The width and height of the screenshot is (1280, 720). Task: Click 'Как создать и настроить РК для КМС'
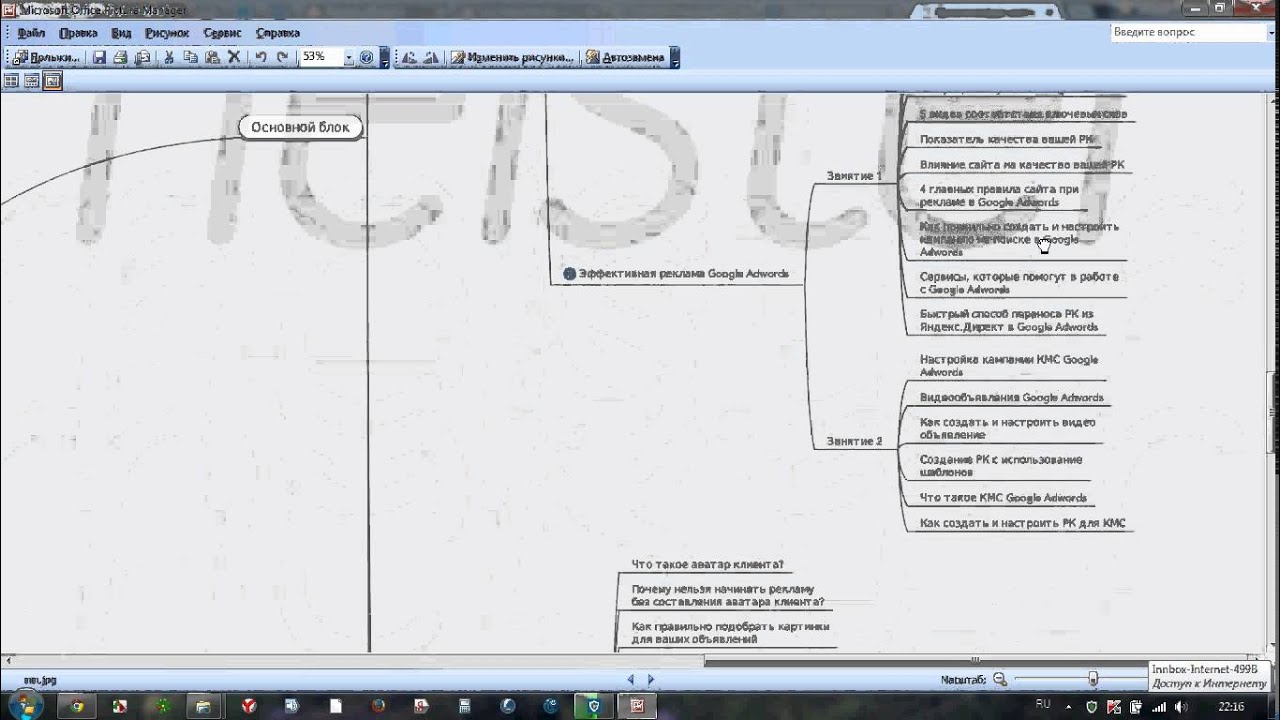[1022, 523]
